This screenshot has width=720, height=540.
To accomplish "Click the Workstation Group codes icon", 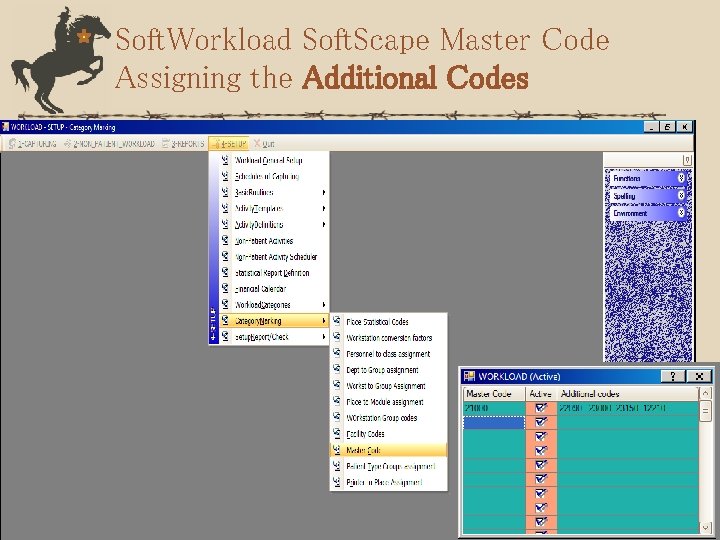I will tap(337, 417).
